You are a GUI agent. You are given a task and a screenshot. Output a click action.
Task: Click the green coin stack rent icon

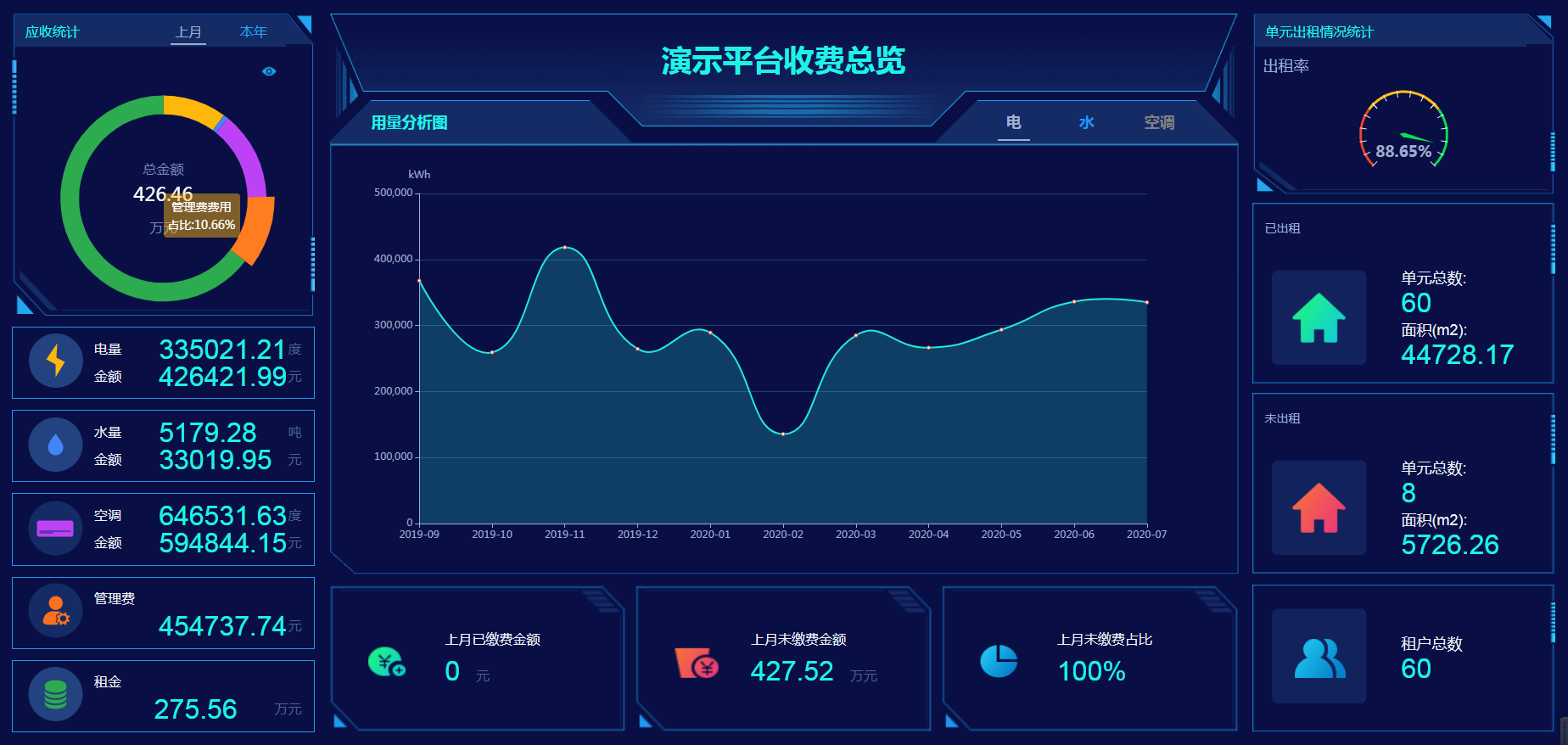point(56,694)
